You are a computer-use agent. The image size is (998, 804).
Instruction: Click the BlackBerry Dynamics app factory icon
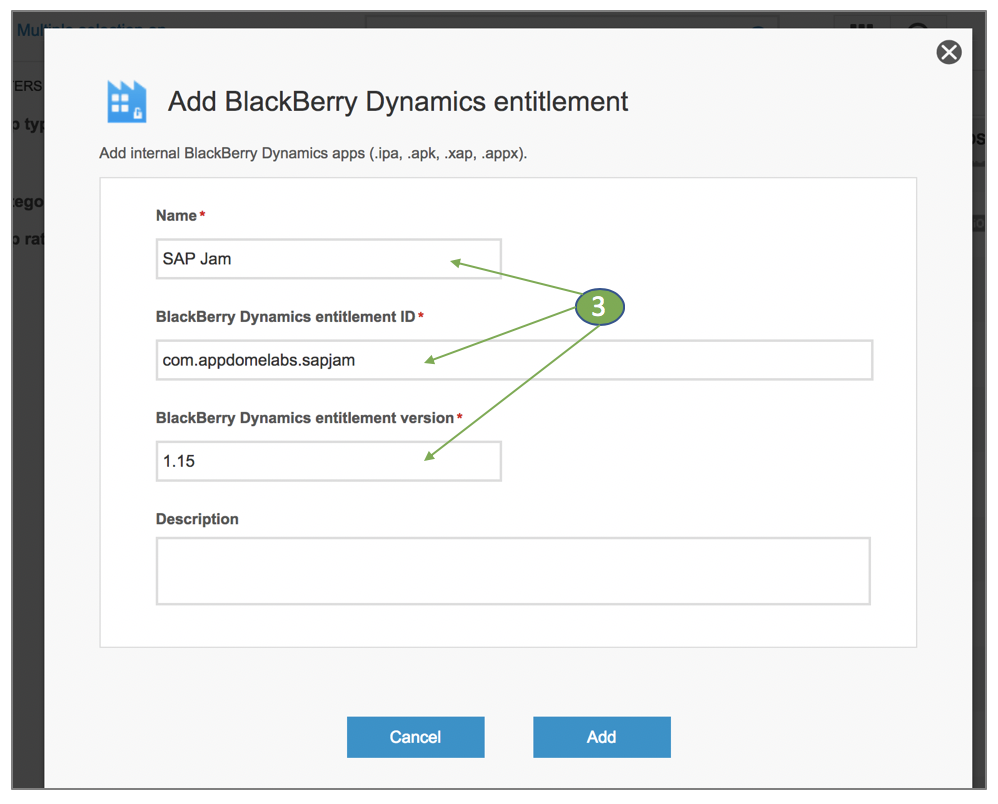[x=127, y=101]
